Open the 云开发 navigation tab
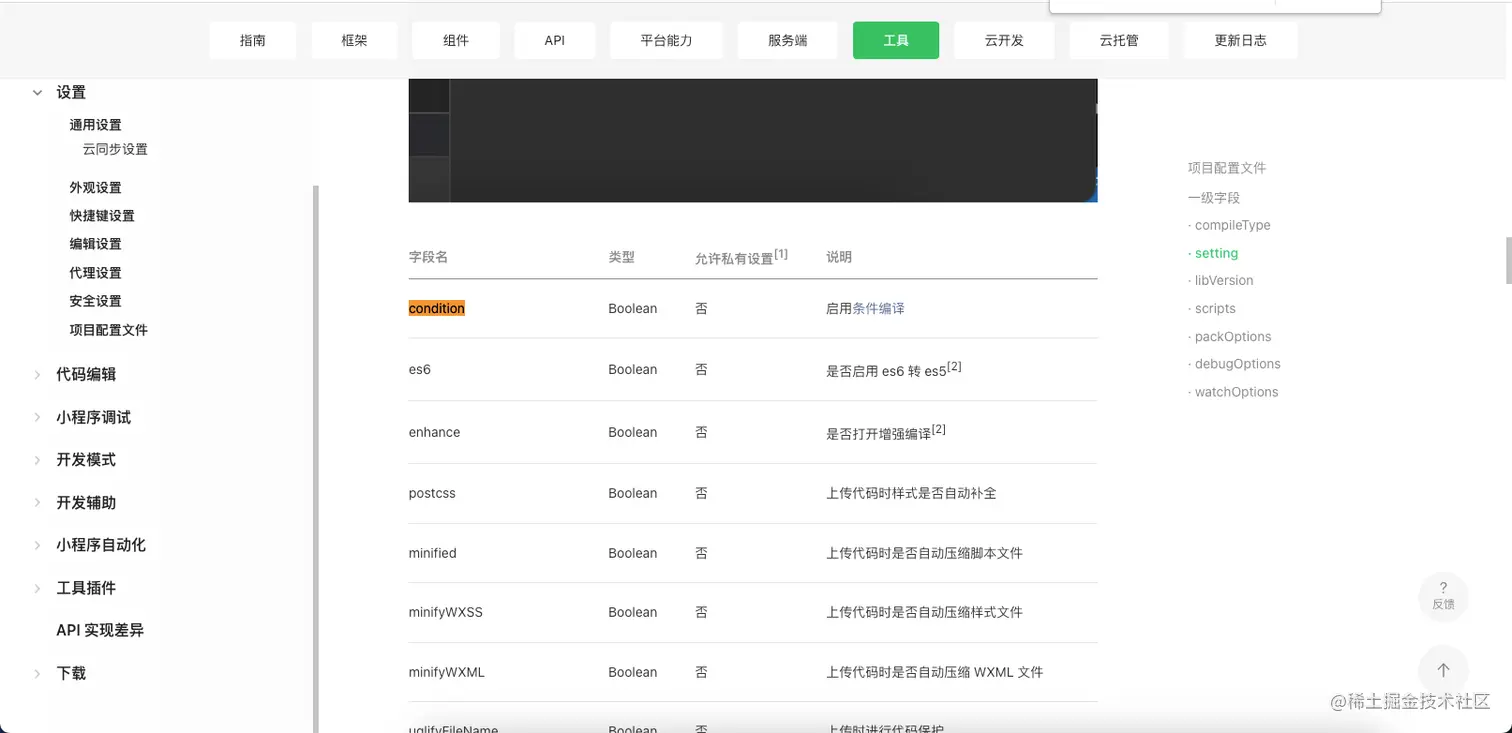 click(x=1004, y=40)
